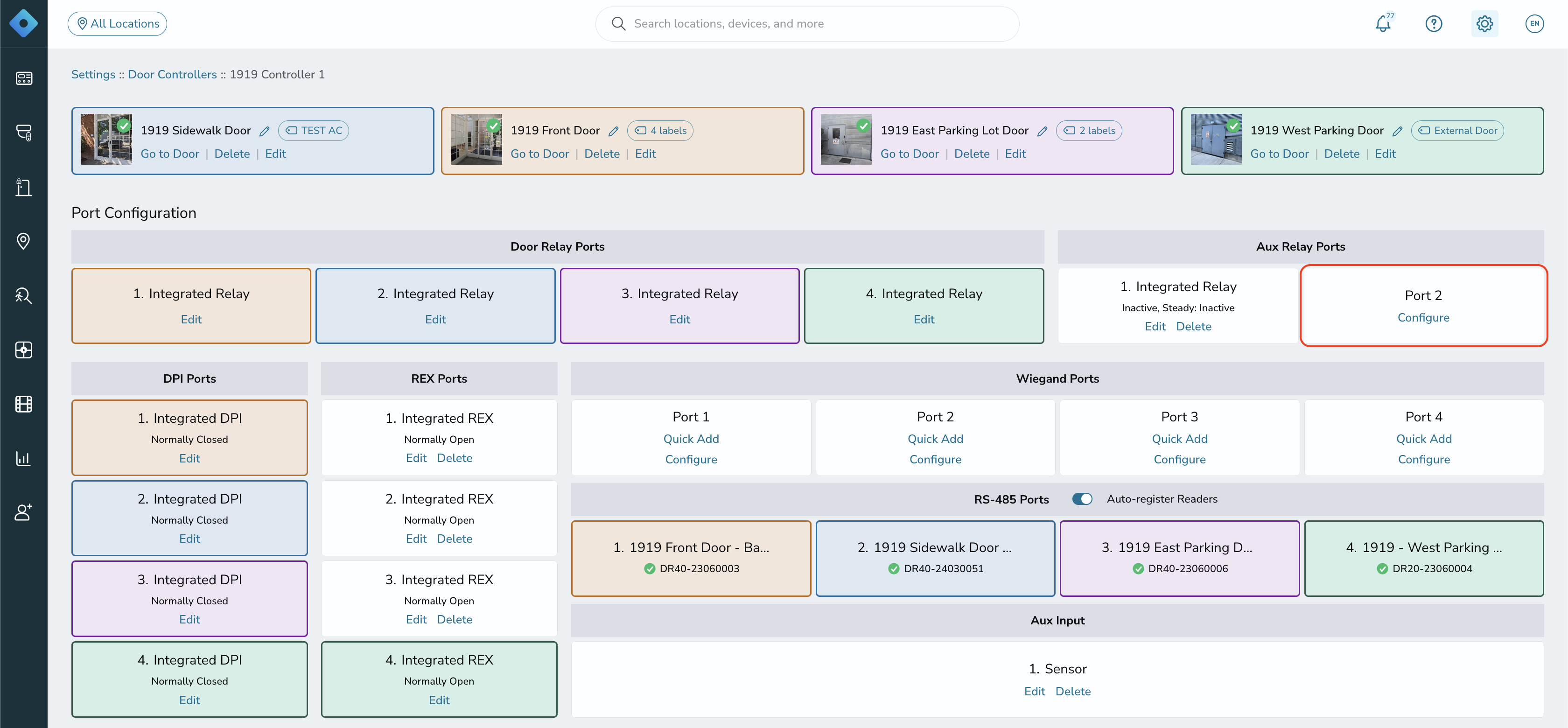Open the map pin sidebar icon
Screen dimensions: 1568x728
click(23, 241)
